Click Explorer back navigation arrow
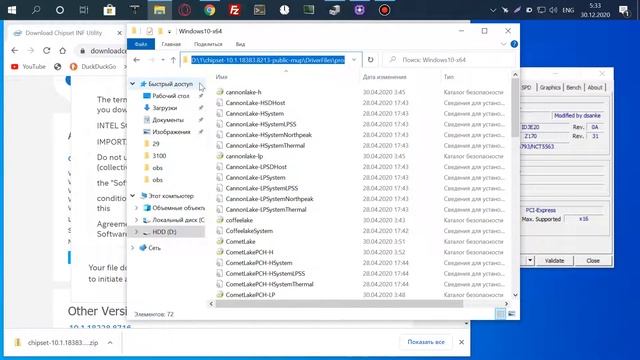Viewport: 640px width, 360px height. point(137,60)
